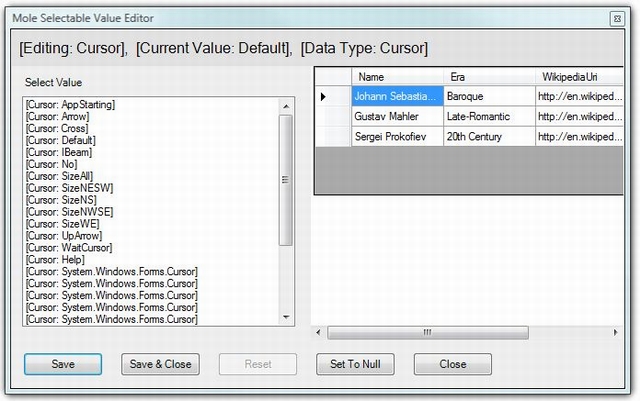Click the 20th Century era cell
Viewport: 640px width, 401px height.
489,136
